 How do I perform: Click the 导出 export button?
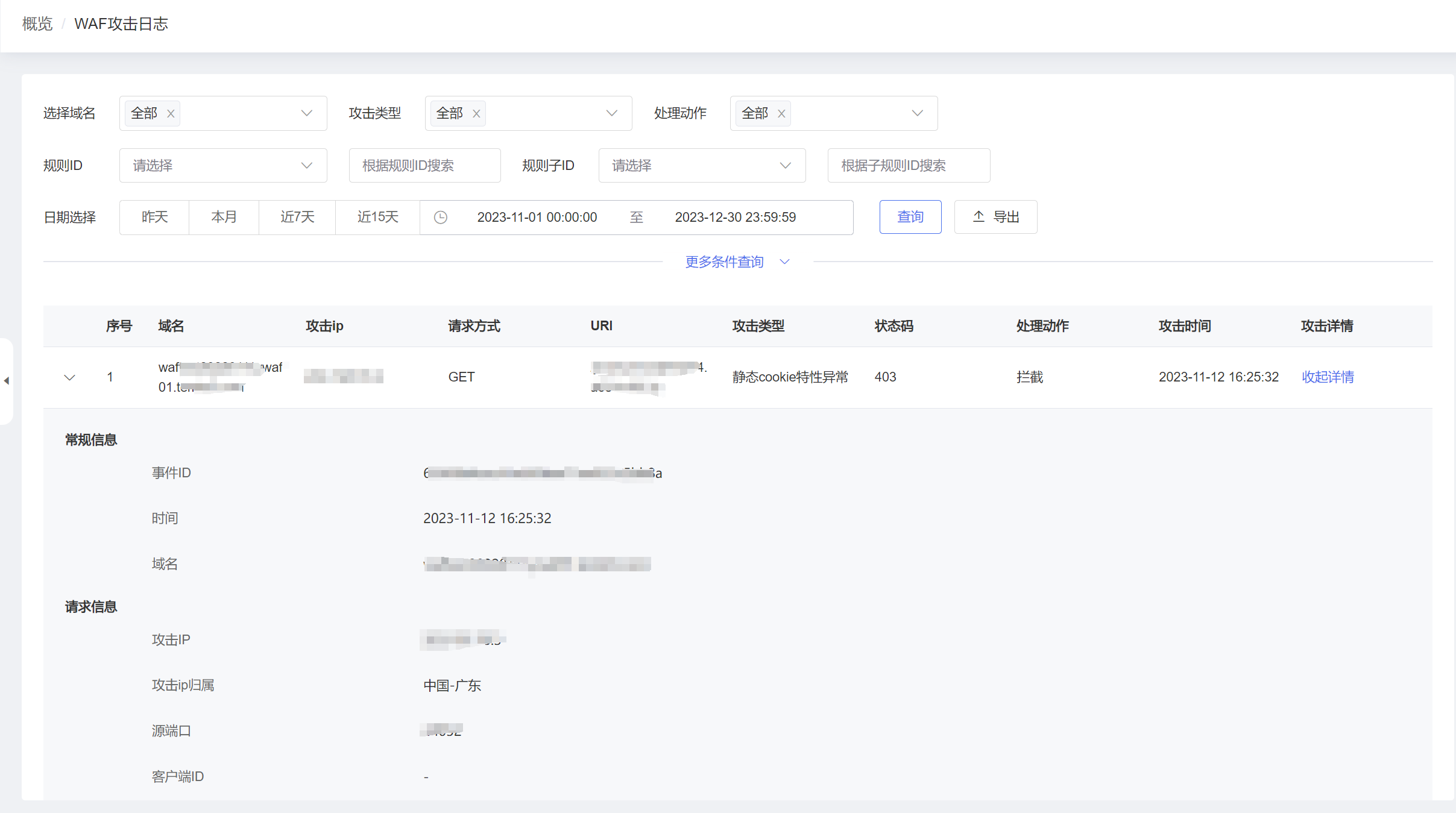click(995, 217)
